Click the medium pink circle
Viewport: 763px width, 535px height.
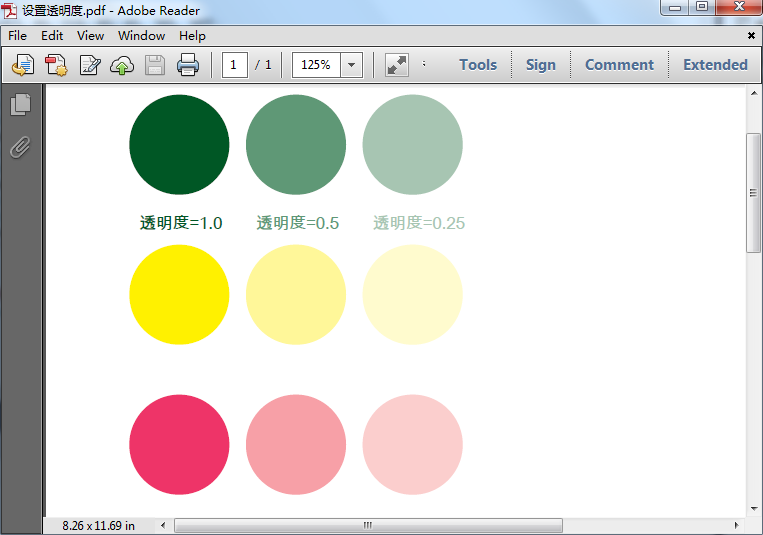pyautogui.click(x=296, y=444)
